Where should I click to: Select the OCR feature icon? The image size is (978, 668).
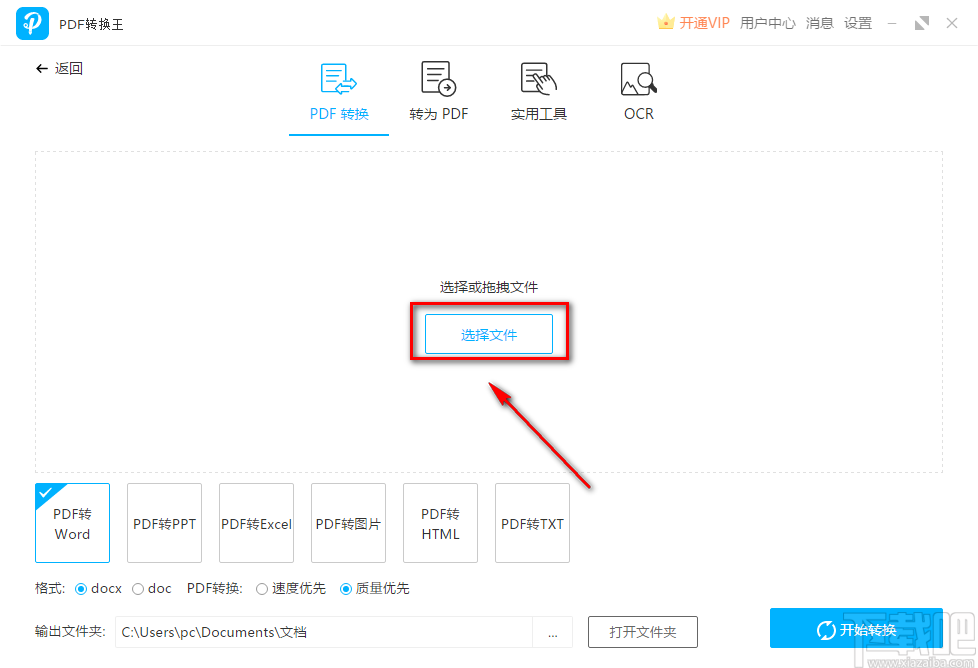[638, 78]
